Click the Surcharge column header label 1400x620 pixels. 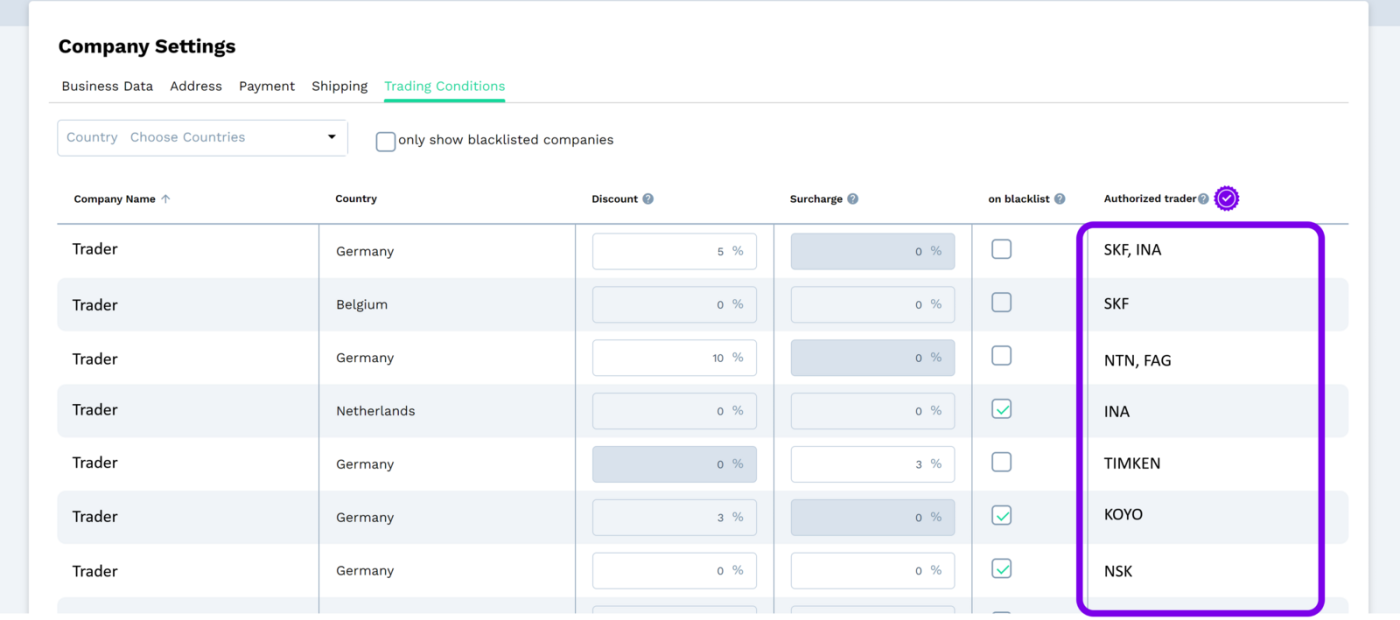coord(816,199)
